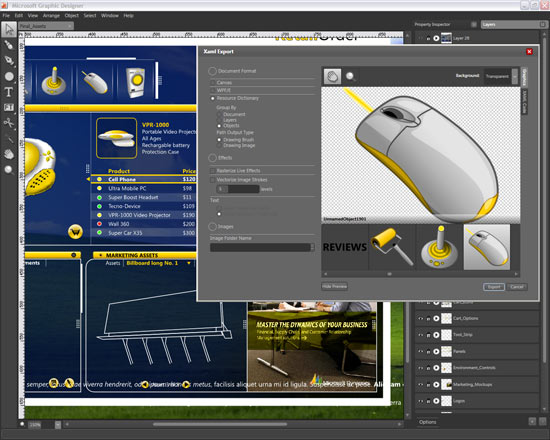Image resolution: width=550 pixels, height=440 pixels.
Task: Collapse the Document Format section
Action: [212, 71]
